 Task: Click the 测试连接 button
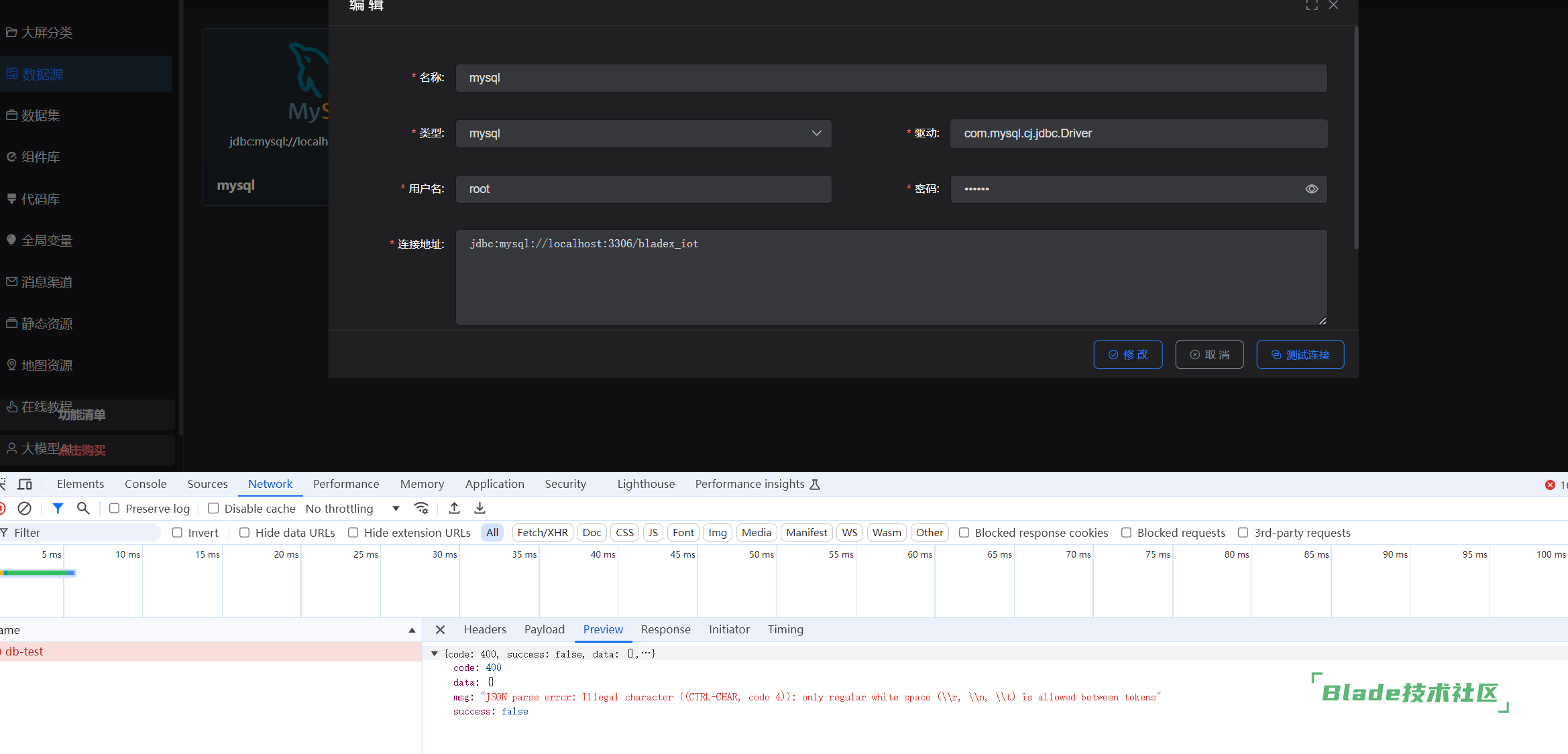(1300, 355)
